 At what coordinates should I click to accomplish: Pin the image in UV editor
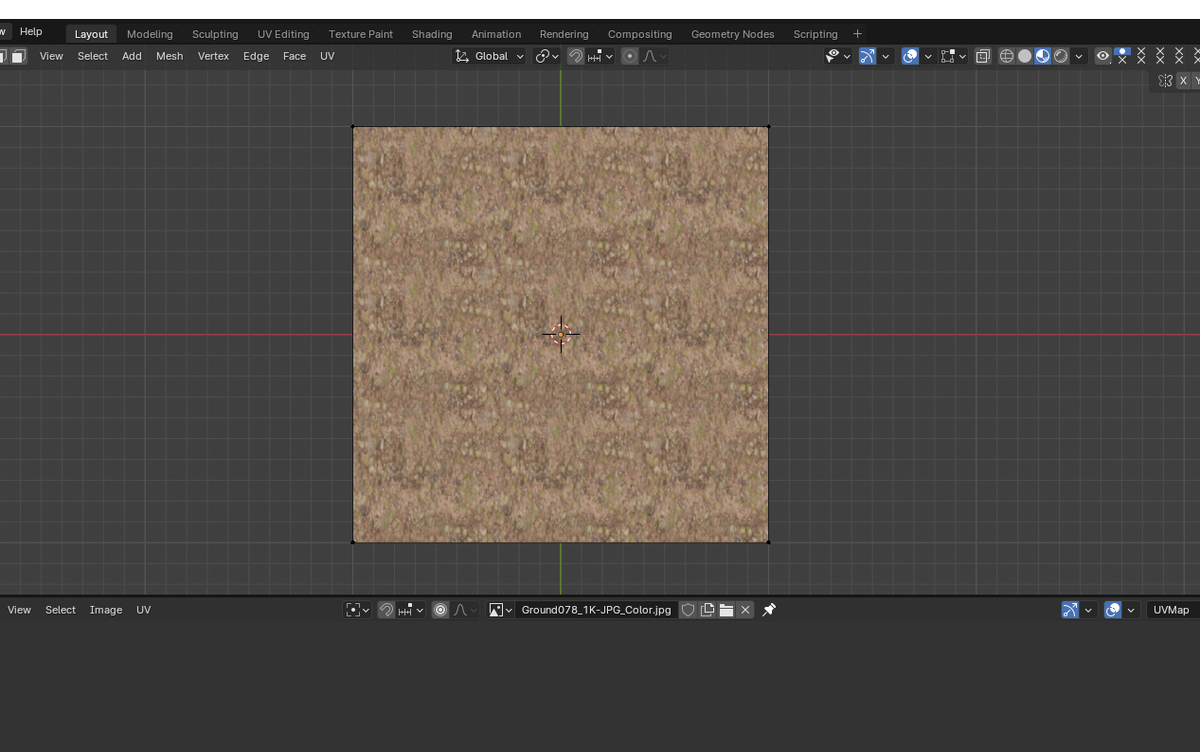769,610
